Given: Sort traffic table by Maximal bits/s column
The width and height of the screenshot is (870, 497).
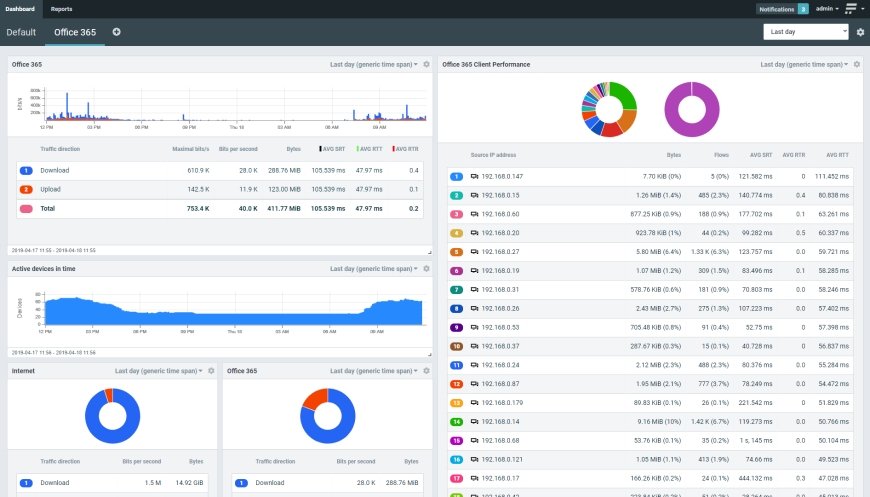Looking at the screenshot, I should pos(191,149).
